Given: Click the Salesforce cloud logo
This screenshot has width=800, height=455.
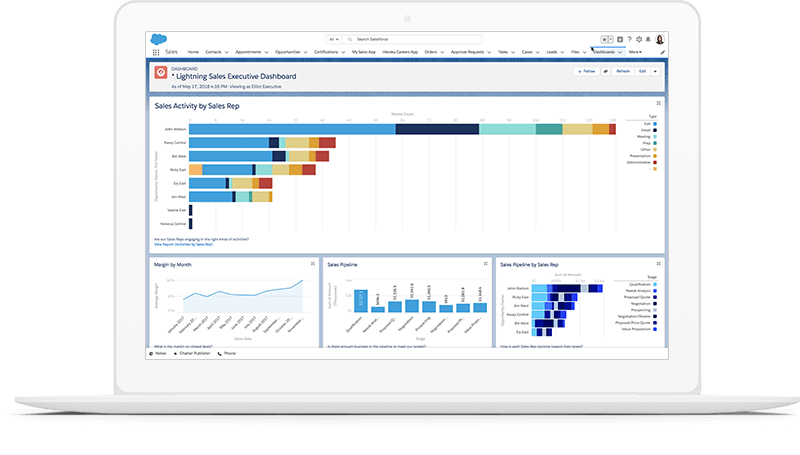Looking at the screenshot, I should [x=158, y=39].
